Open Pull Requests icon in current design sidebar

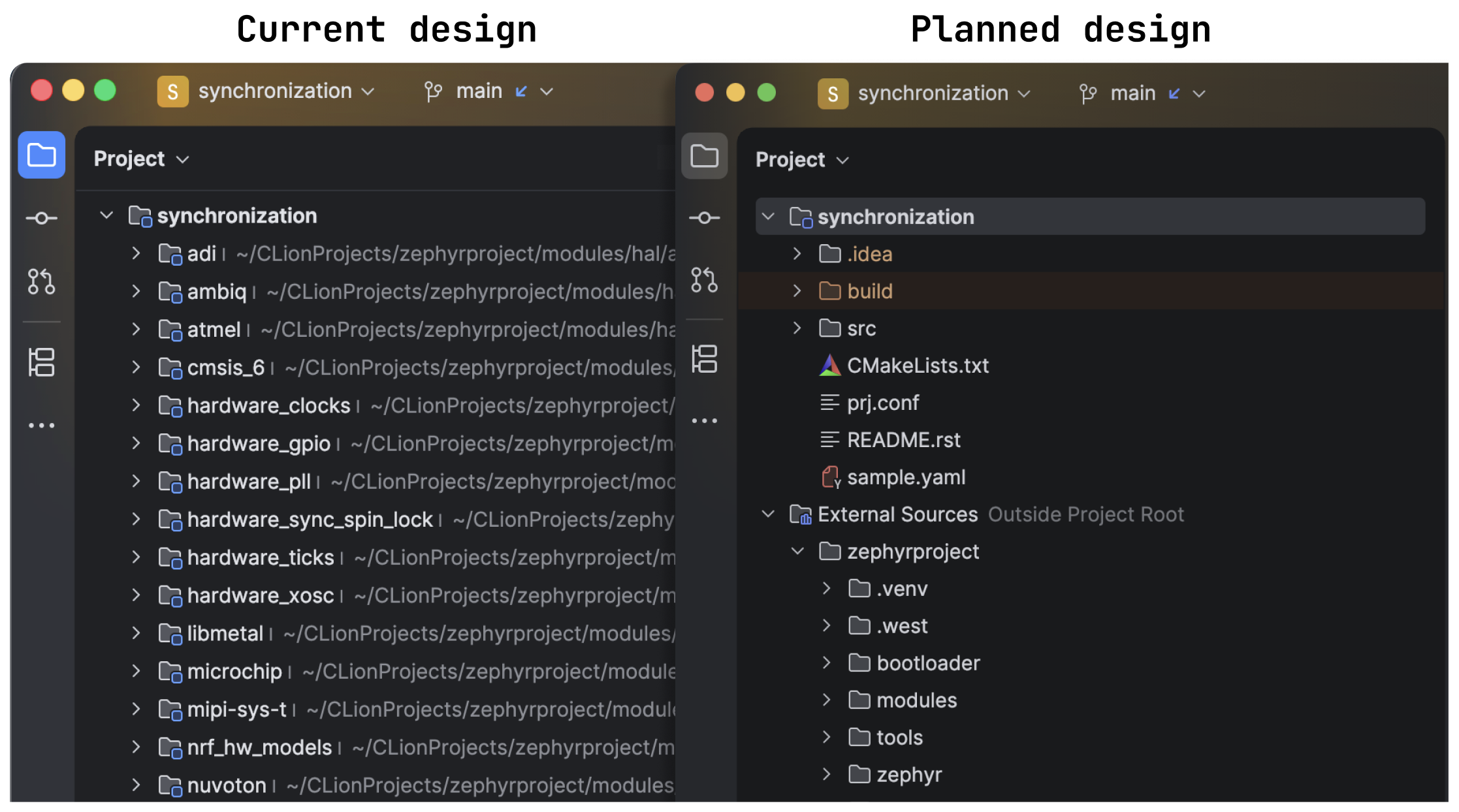[x=41, y=281]
